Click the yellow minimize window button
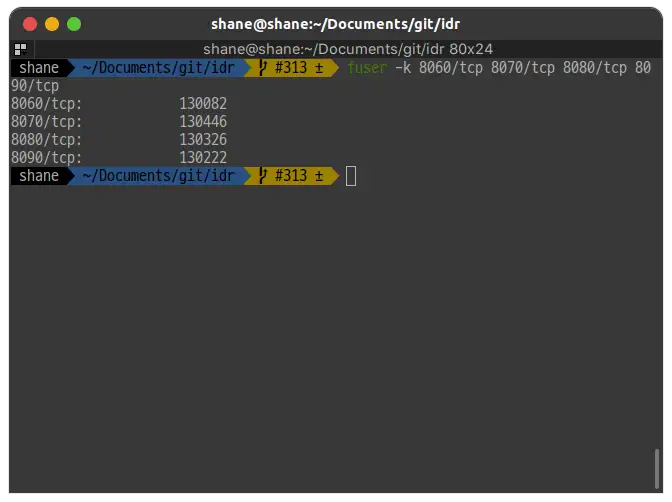 click(52, 24)
